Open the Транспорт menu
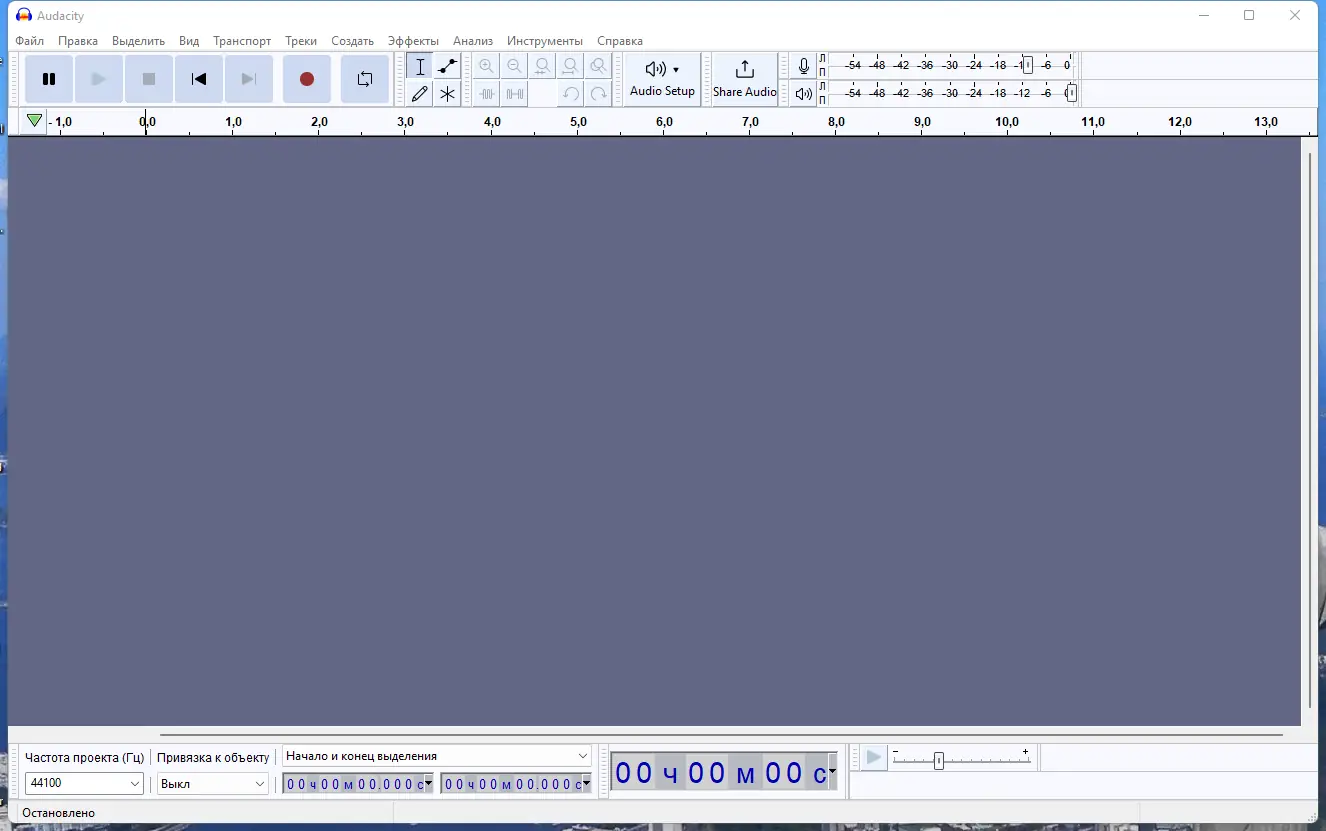 [241, 41]
